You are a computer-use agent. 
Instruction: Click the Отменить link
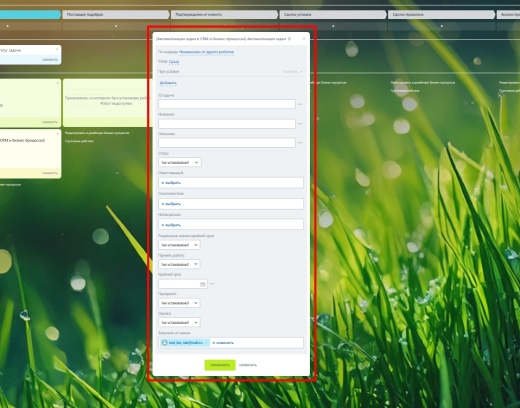coord(248,365)
